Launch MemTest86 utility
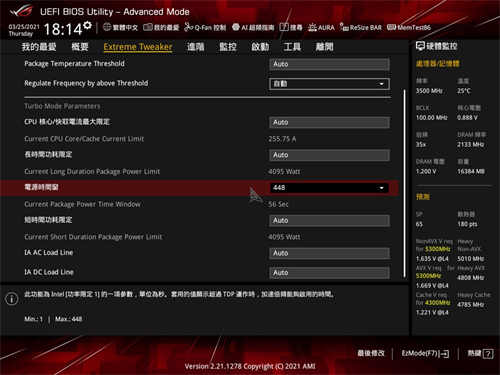Viewport: 500px width, 375px height. pos(409,27)
